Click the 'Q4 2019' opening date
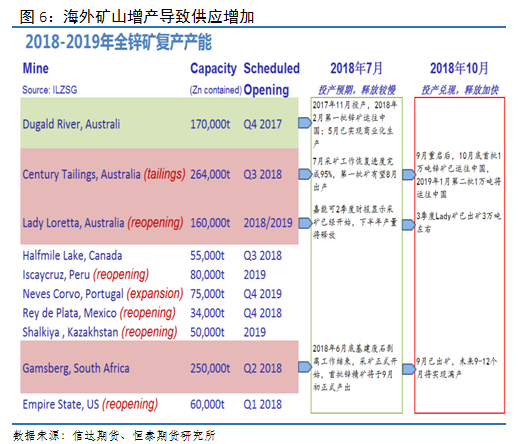 [x=263, y=294]
